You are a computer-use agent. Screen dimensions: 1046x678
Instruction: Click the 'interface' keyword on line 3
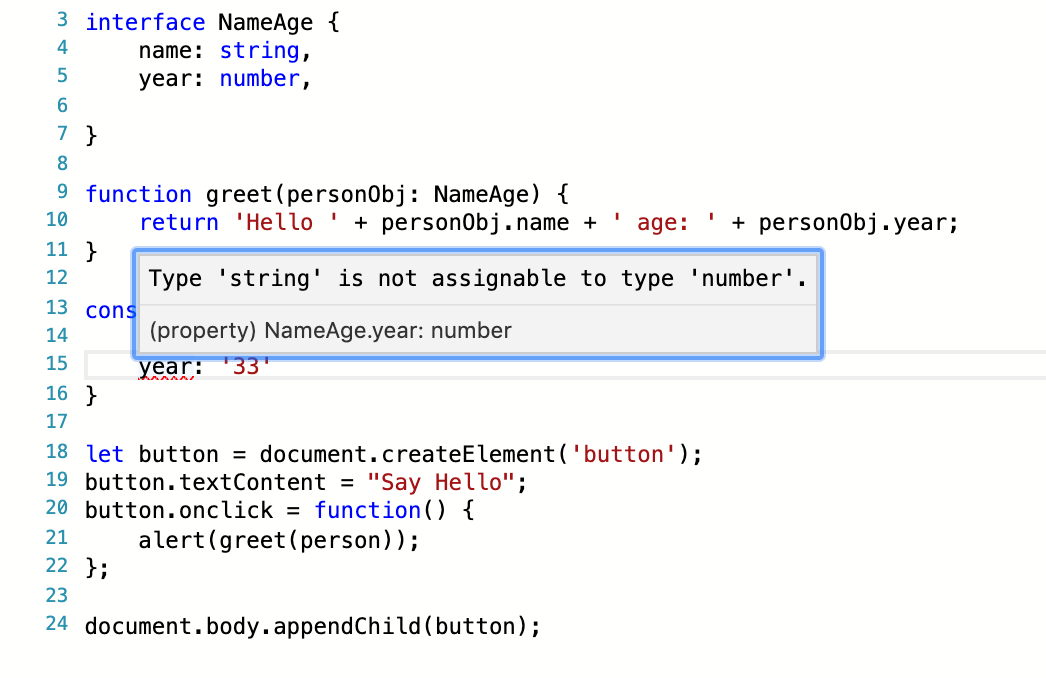pos(145,22)
